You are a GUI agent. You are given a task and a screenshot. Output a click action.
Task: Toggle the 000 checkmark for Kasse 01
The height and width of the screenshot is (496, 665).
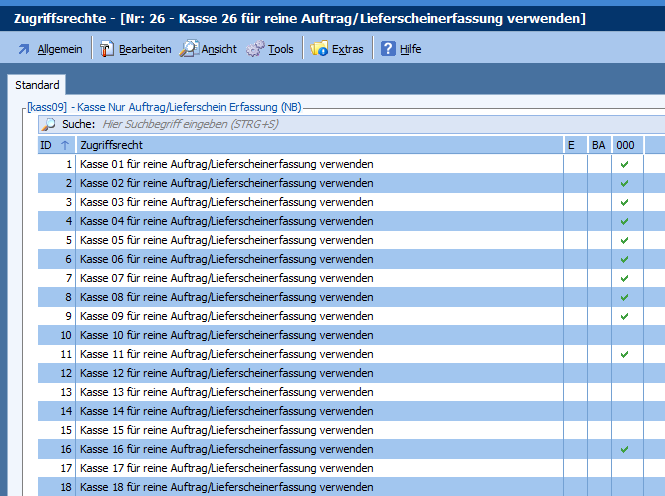coord(625,164)
